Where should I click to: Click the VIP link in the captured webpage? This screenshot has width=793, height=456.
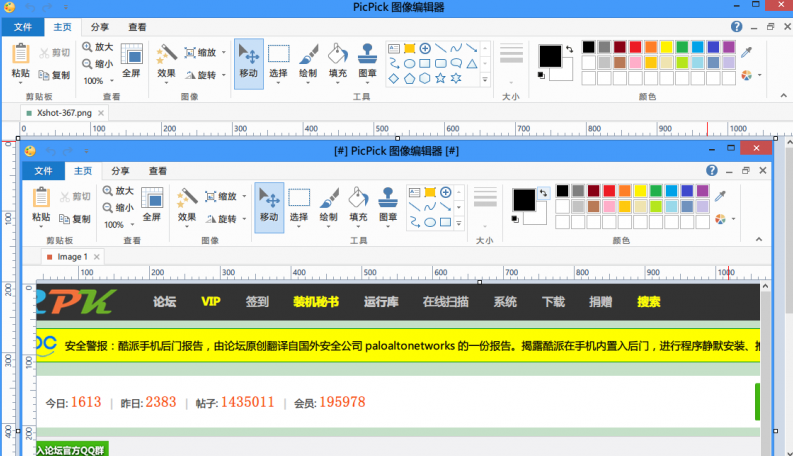coord(210,302)
